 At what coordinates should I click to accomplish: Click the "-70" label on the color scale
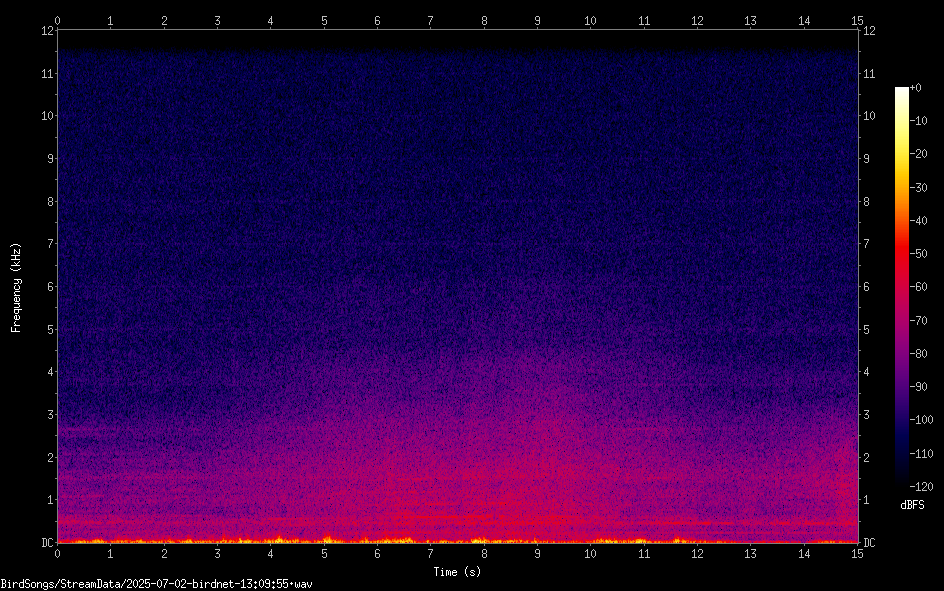pyautogui.click(x=919, y=321)
